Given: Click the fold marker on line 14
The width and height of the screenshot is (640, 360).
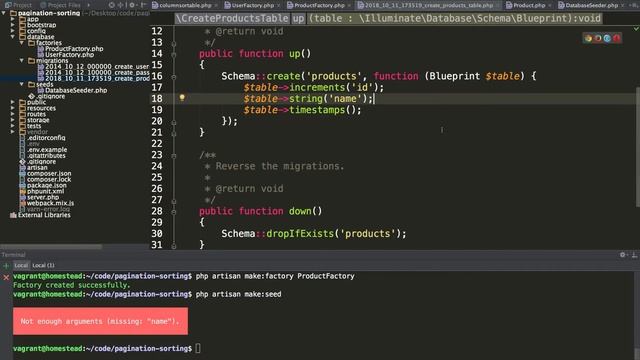Looking at the screenshot, I should click(x=173, y=54).
